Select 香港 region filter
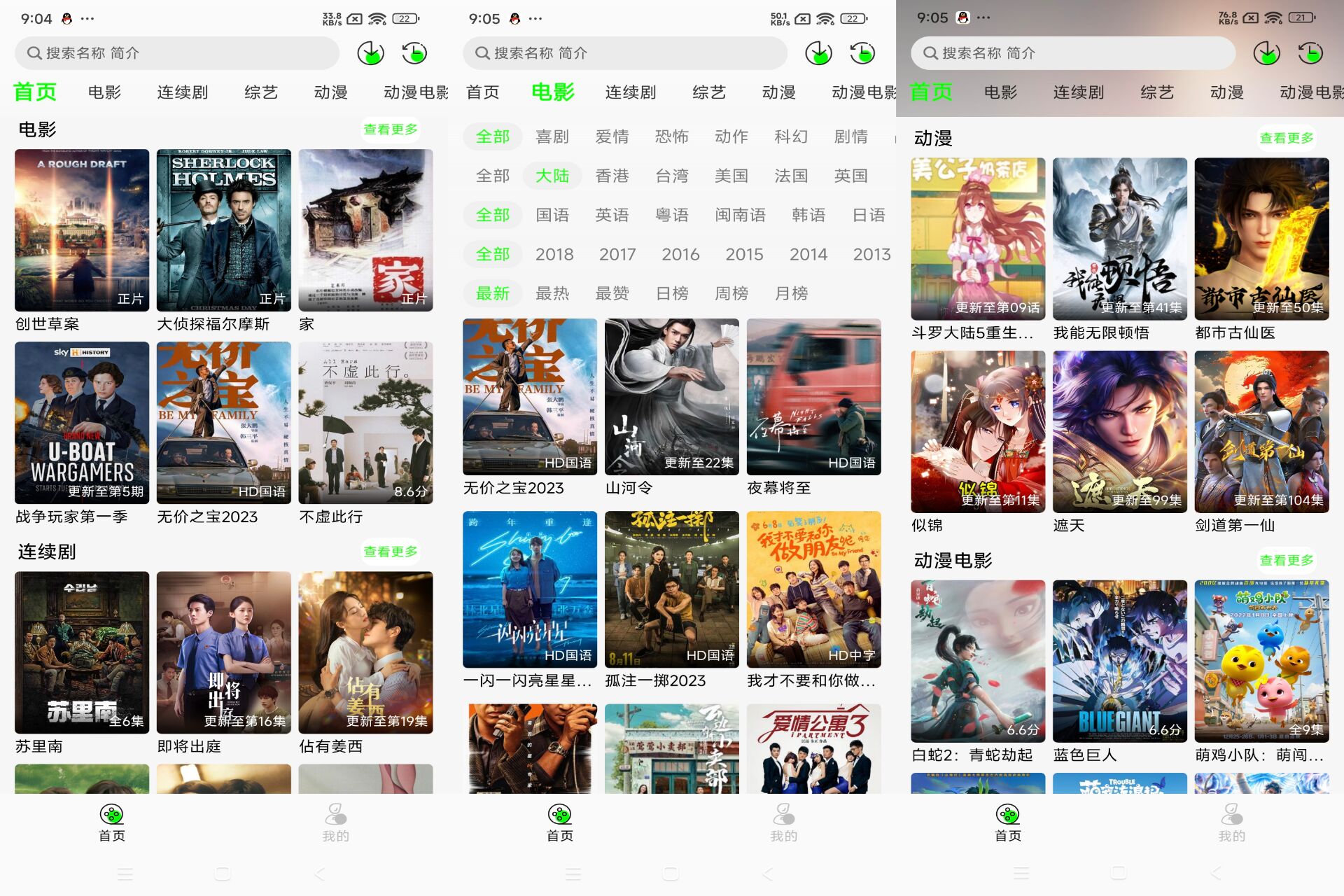The width and height of the screenshot is (1344, 896). (612, 176)
